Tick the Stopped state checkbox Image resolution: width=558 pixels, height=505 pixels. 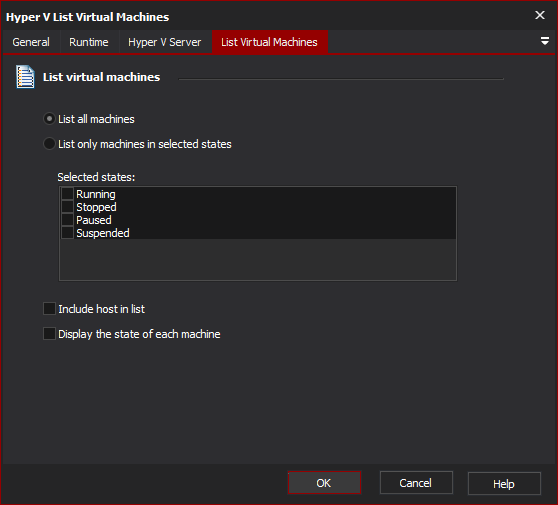(x=67, y=207)
